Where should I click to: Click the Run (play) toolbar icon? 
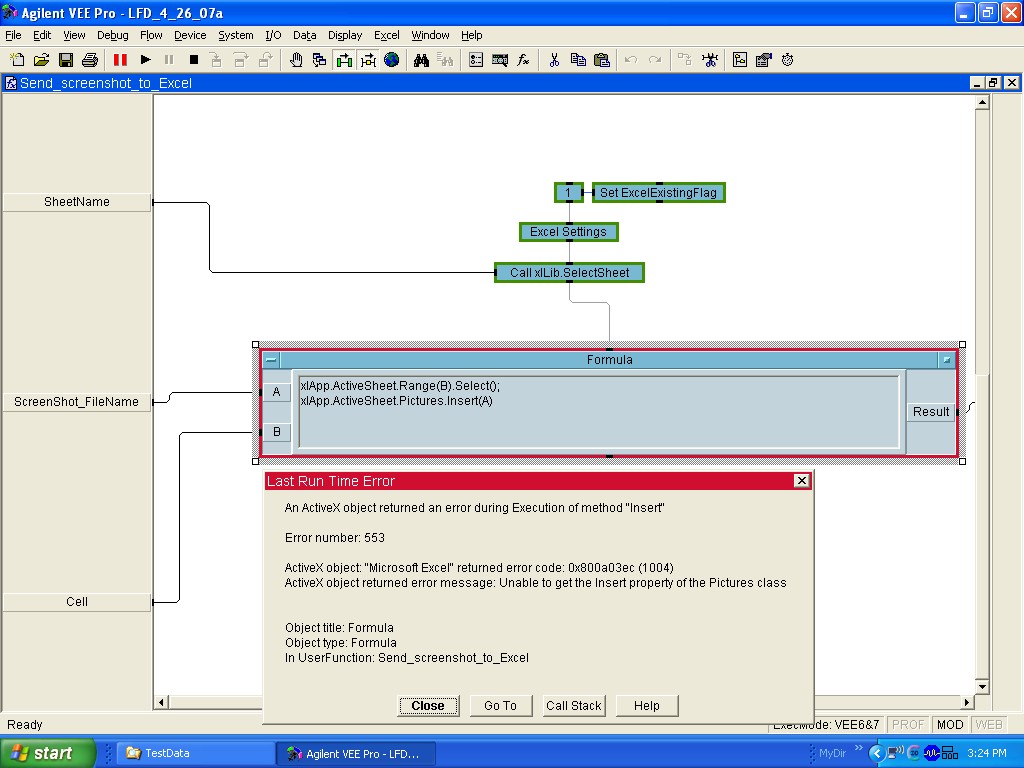145,60
